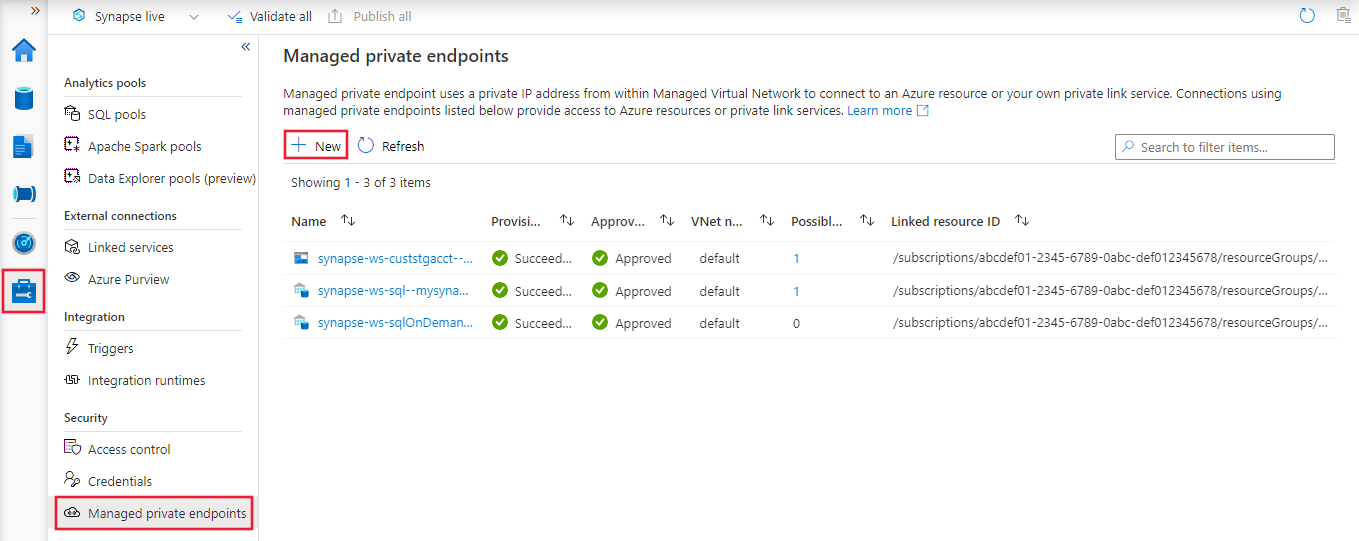This screenshot has width=1359, height=541.
Task: Select SQL pools in sidebar
Action: pyautogui.click(x=116, y=115)
